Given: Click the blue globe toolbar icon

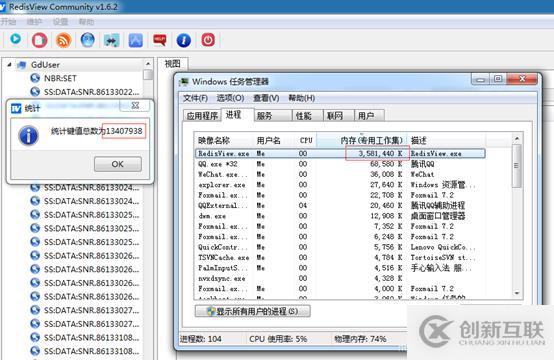Looking at the screenshot, I should tap(87, 40).
